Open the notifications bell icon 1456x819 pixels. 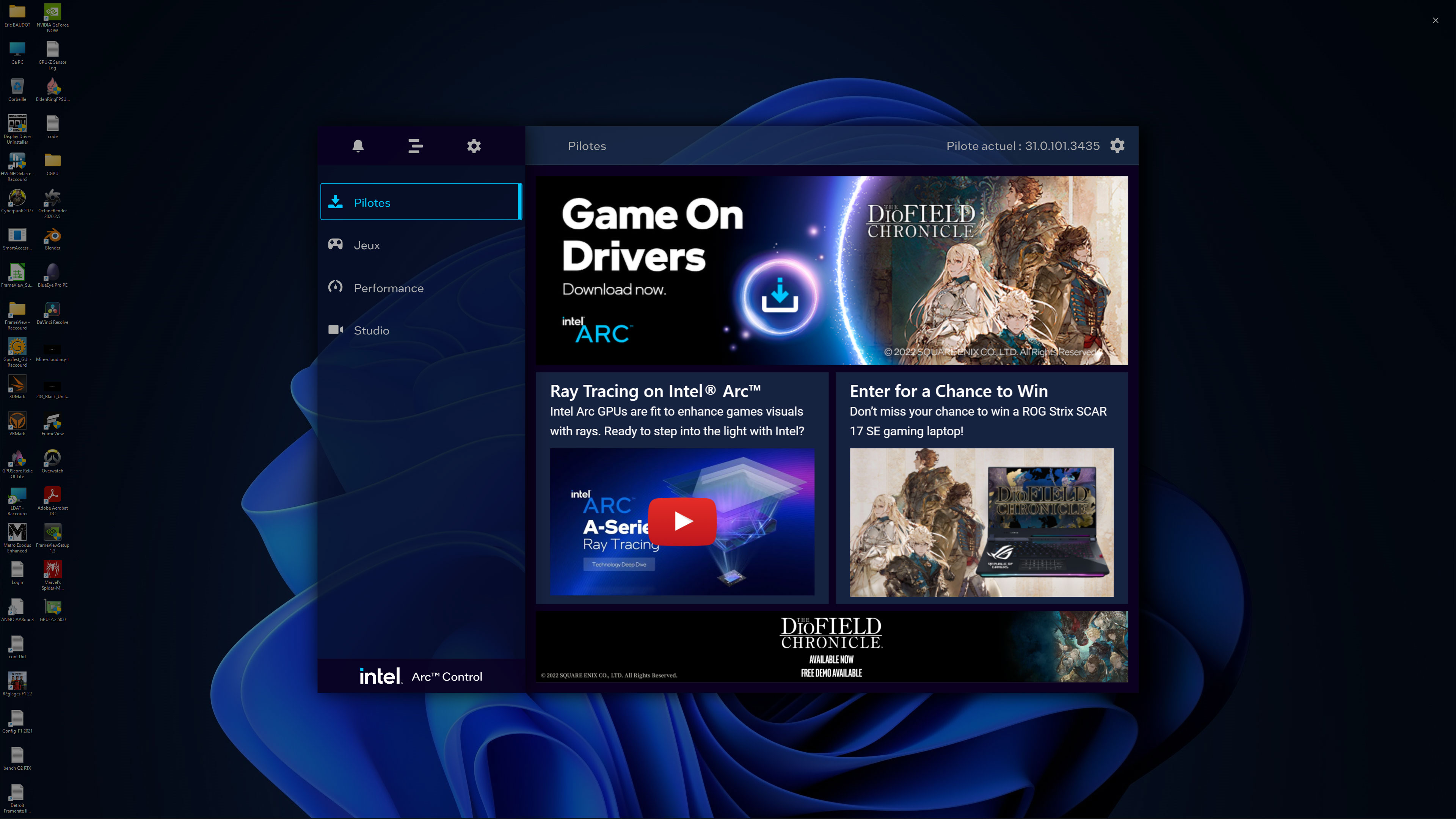point(358,146)
